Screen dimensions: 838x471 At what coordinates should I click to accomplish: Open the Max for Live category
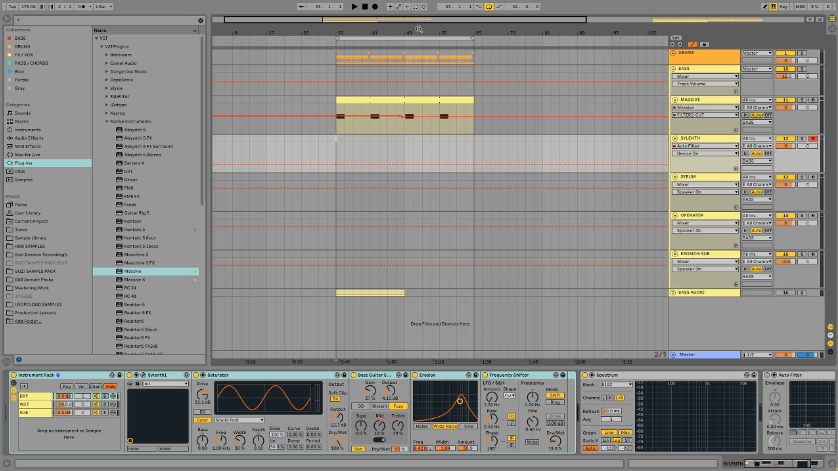27,155
